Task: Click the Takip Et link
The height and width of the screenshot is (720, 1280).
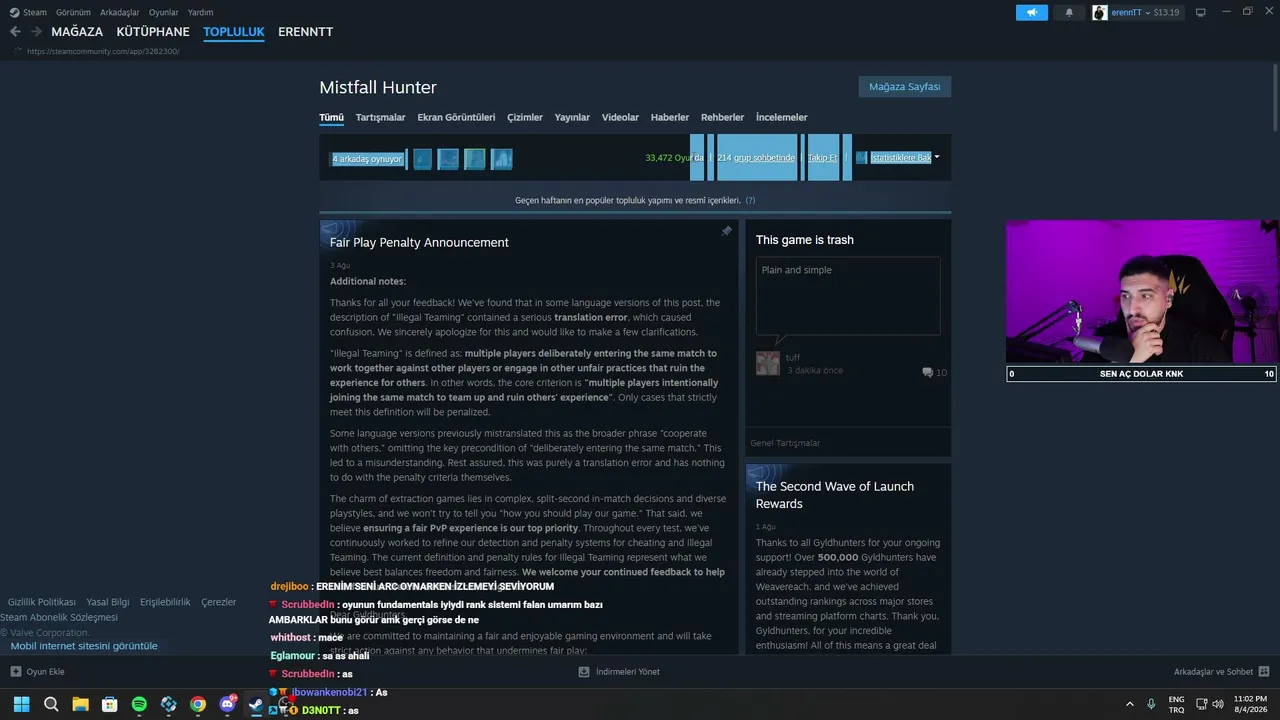Action: [823, 158]
